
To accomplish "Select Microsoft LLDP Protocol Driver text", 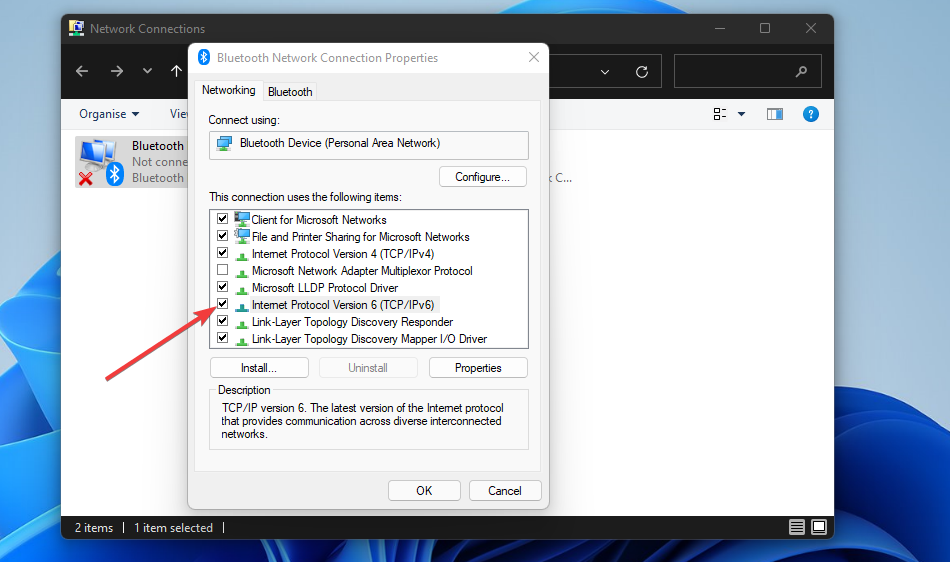I will 325,288.
